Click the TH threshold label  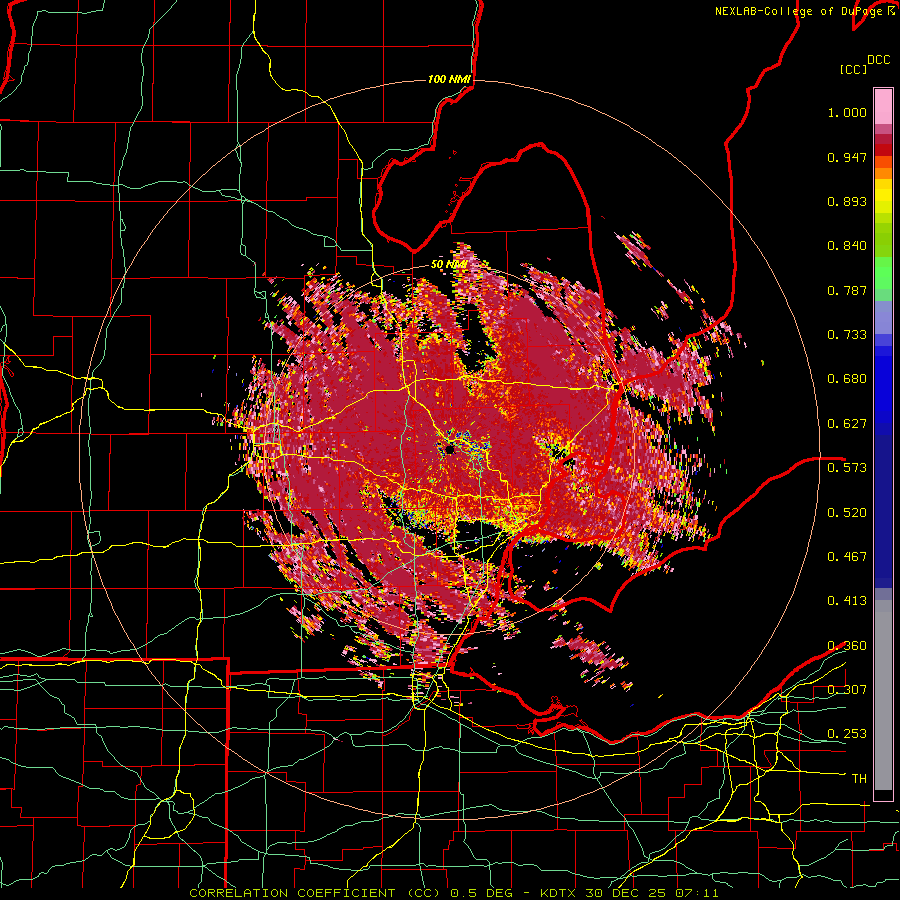point(859,779)
